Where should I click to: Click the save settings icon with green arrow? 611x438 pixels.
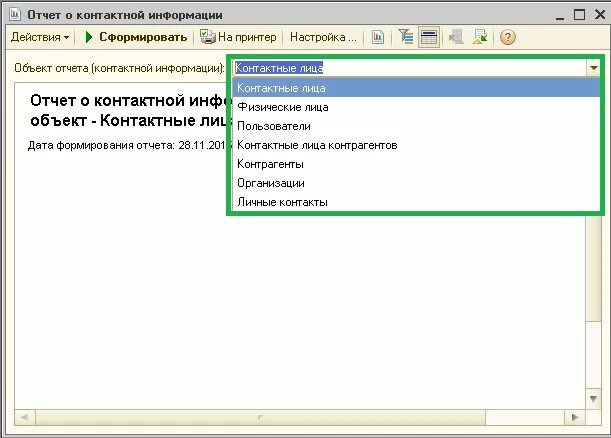click(480, 37)
